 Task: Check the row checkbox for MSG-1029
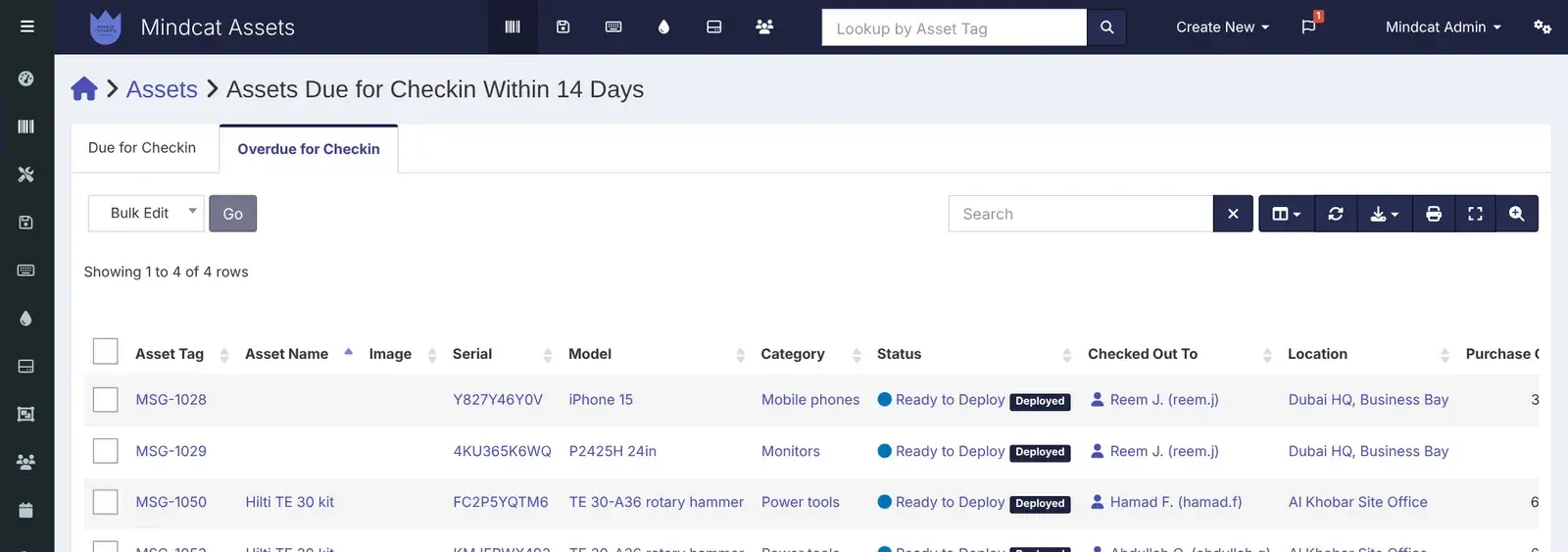click(x=105, y=451)
